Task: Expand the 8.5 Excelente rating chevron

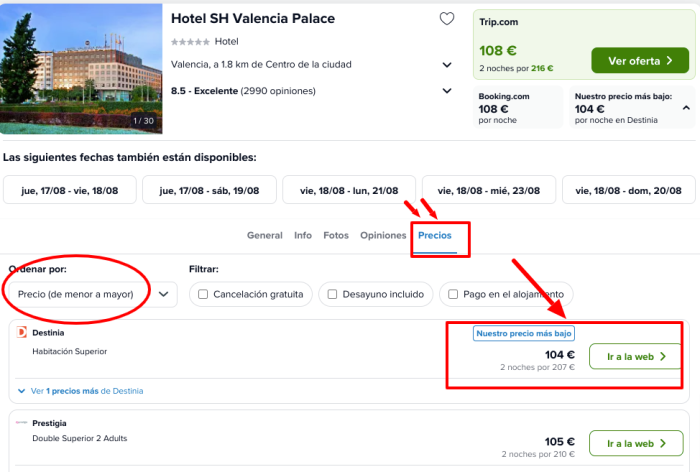Action: coord(447,91)
